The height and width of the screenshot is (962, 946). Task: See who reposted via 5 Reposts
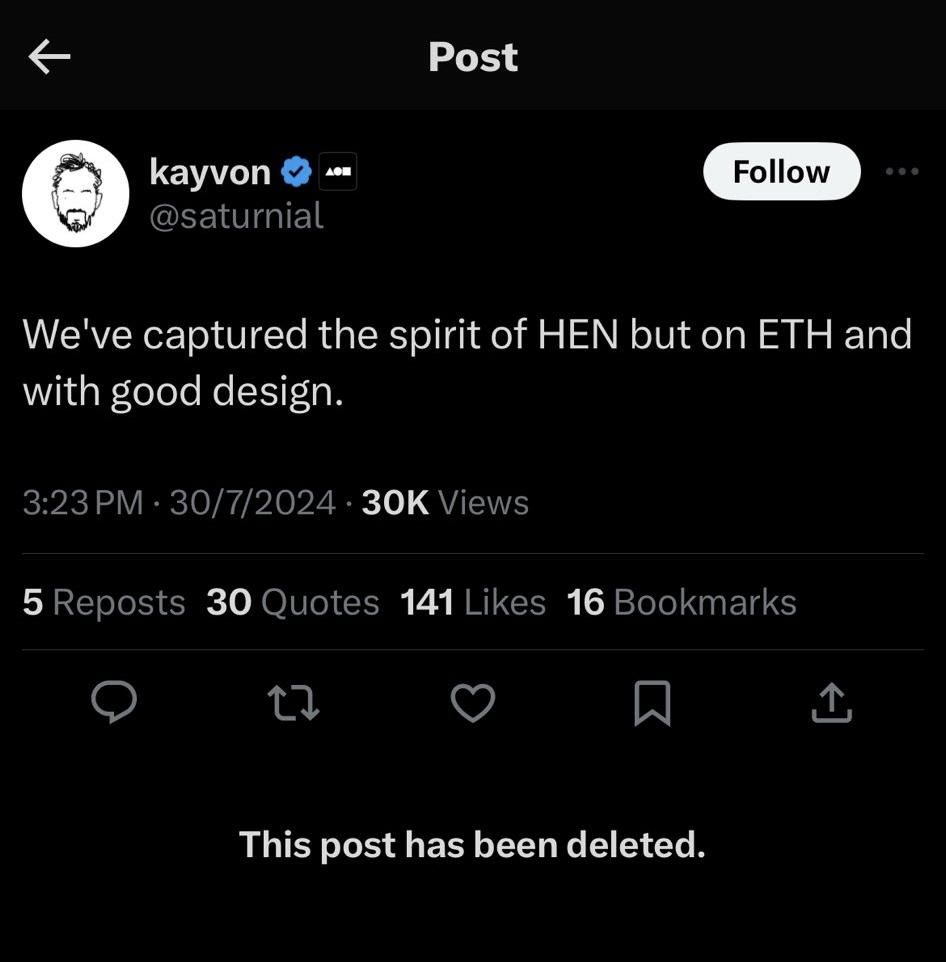pyautogui.click(x=104, y=601)
